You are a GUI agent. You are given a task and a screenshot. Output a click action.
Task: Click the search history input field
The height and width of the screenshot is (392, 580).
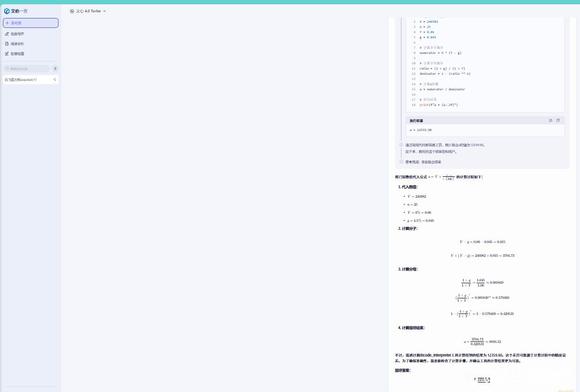tap(27, 68)
